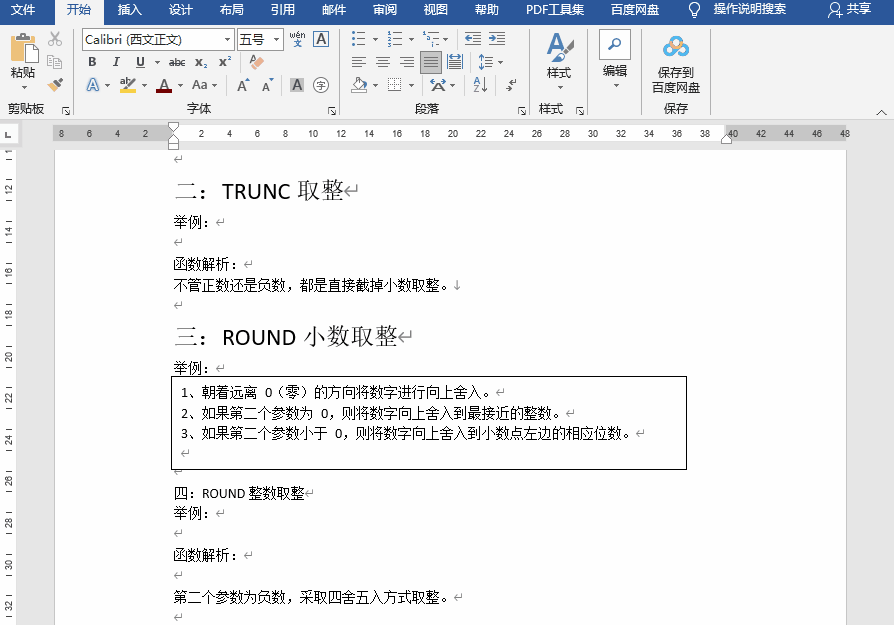Image resolution: width=894 pixels, height=625 pixels.
Task: Clear all formatting with eraser icon
Action: point(257,62)
